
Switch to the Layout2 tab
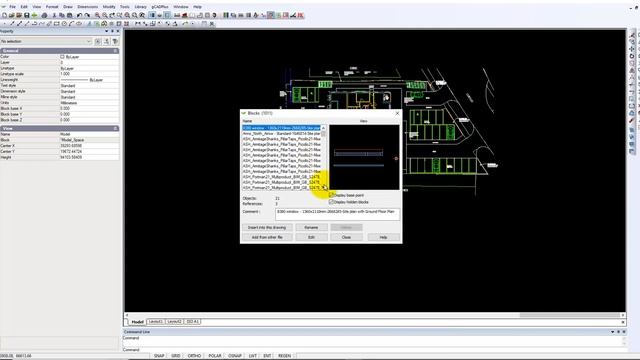[175, 322]
